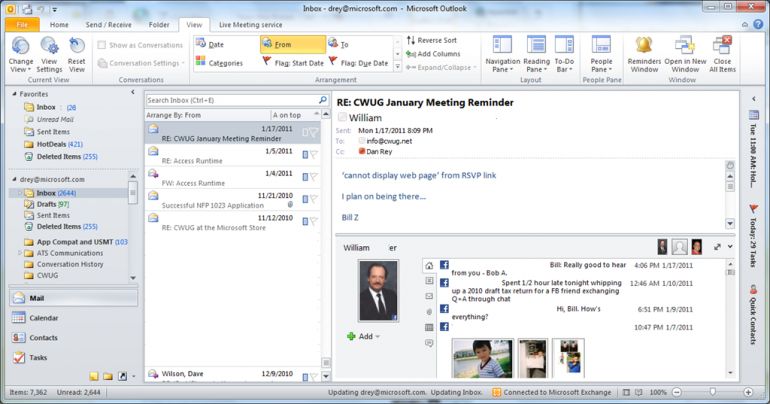Flag the 1/5/2011 Access Runtime message
This screenshot has height=404, width=770.
pyautogui.click(x=314, y=155)
